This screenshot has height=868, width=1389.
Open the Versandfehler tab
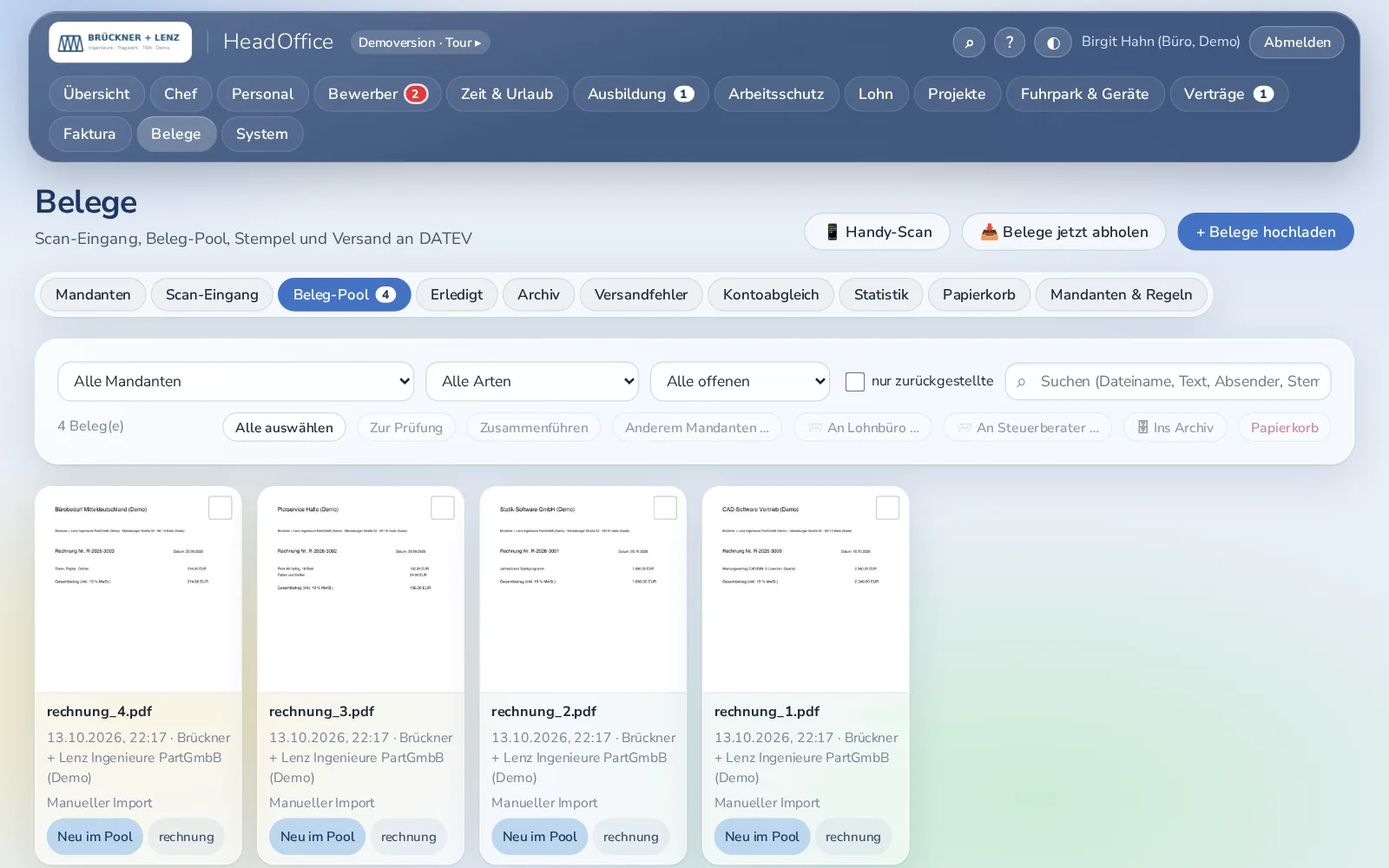tap(641, 295)
